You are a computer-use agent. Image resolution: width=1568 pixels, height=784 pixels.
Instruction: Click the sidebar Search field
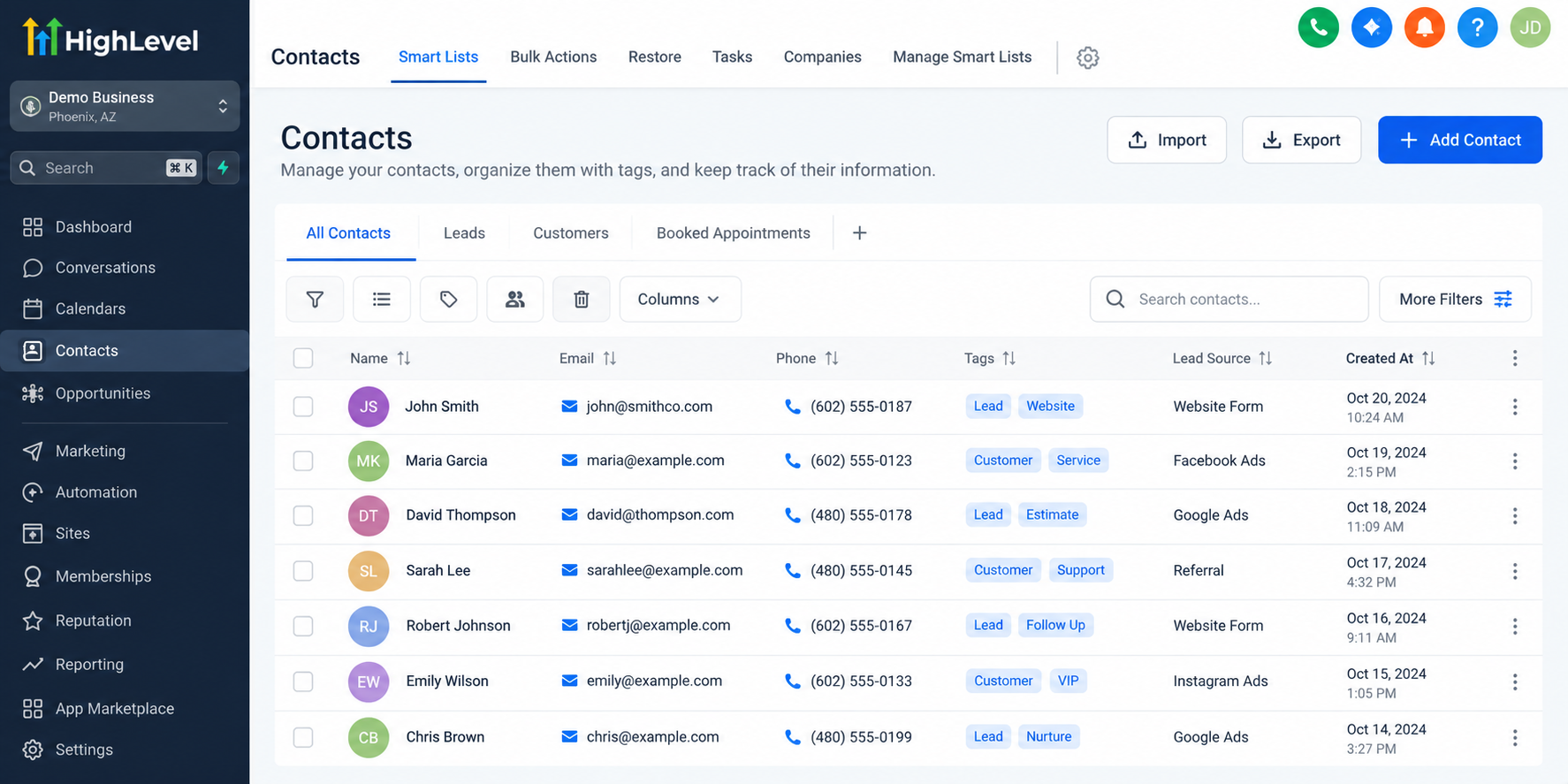pos(106,168)
